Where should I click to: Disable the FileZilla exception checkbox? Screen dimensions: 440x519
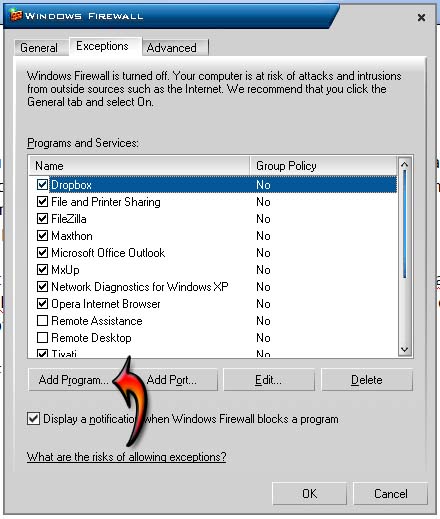42,218
